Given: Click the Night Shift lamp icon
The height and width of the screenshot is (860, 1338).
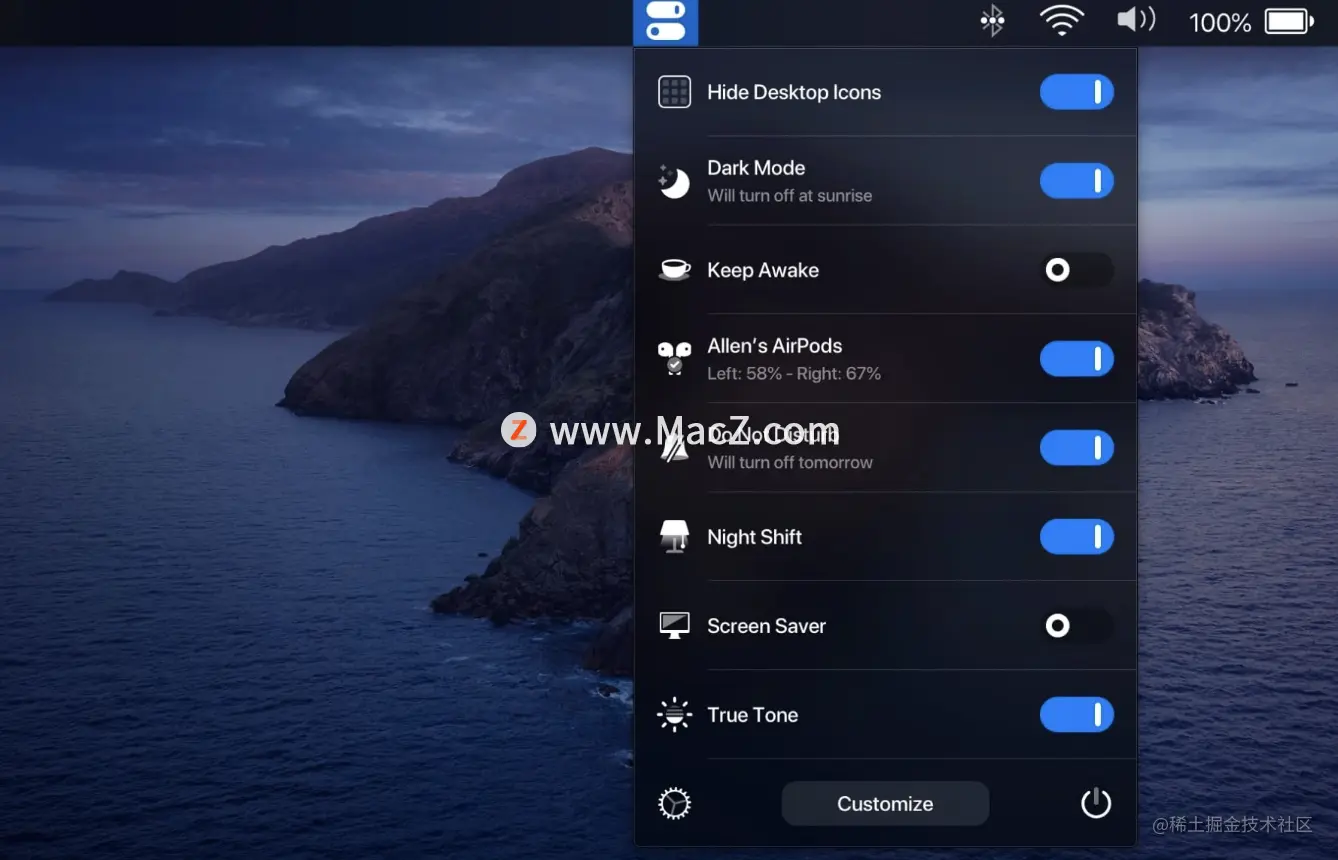Looking at the screenshot, I should [675, 537].
